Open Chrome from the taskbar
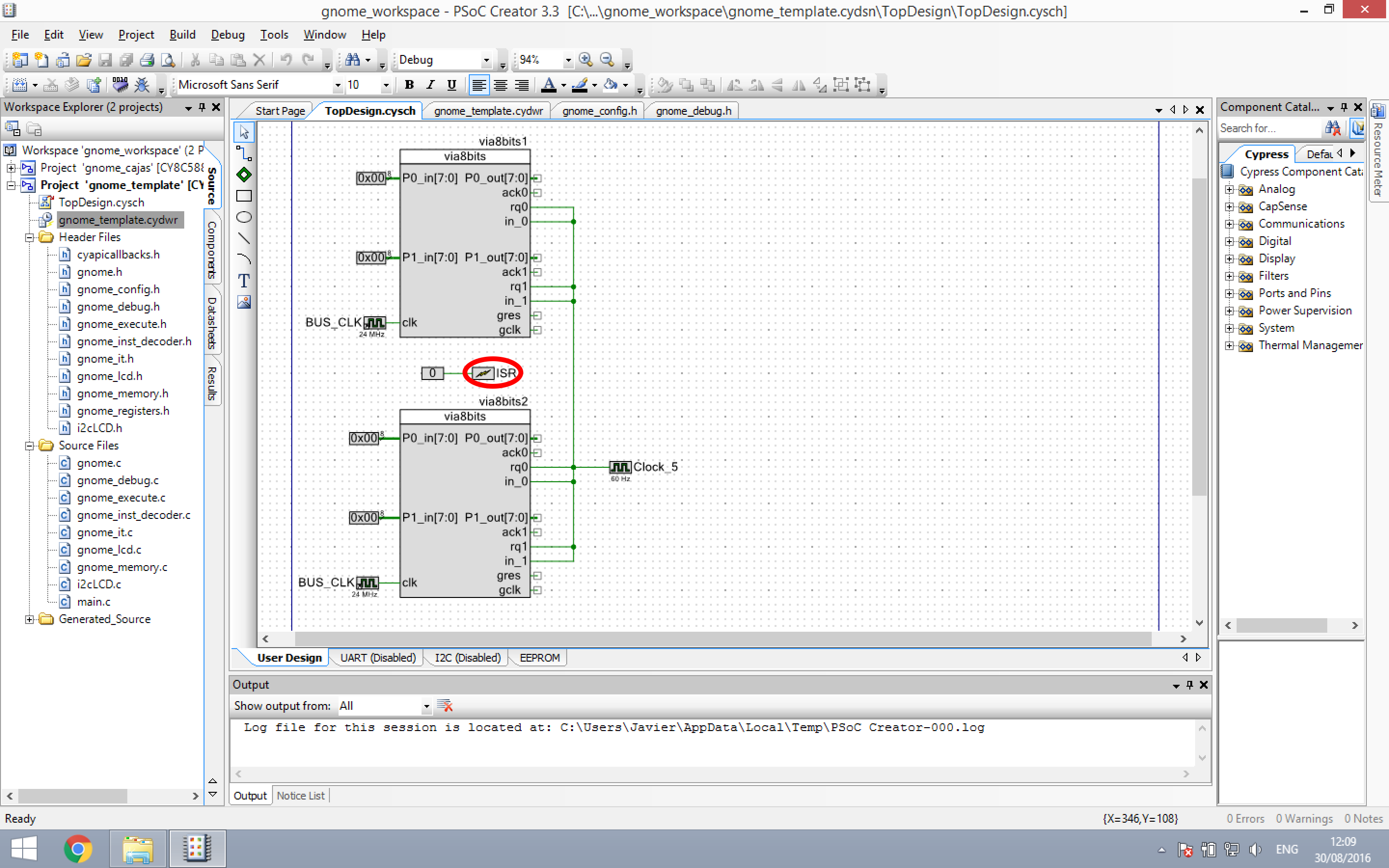 click(78, 849)
